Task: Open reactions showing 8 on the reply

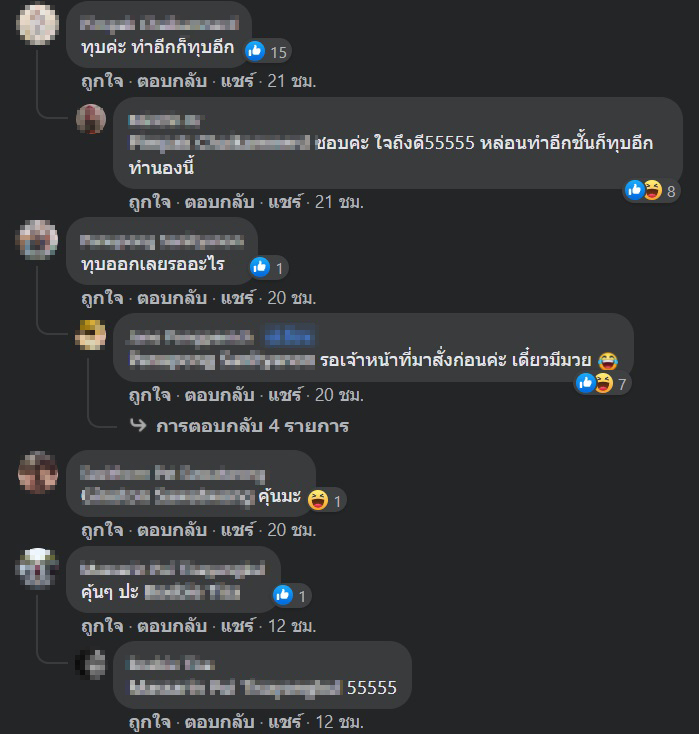Action: 651,191
